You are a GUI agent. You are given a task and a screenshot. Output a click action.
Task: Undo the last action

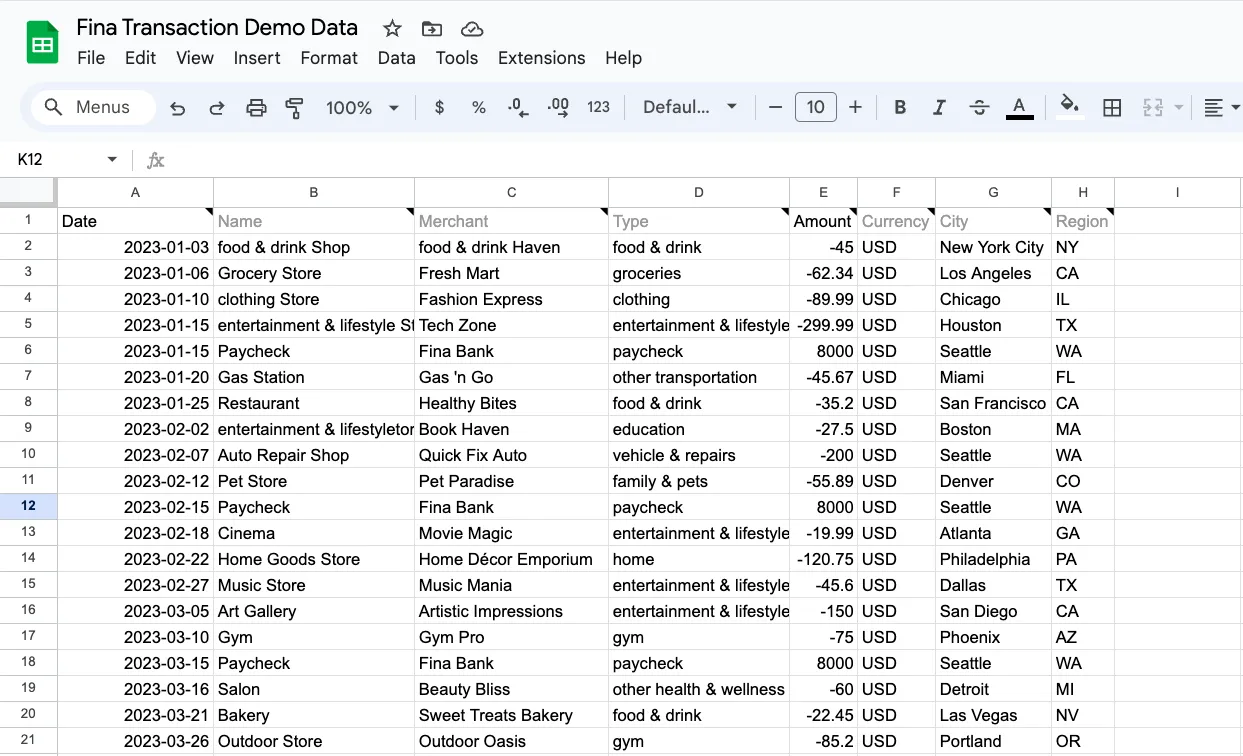(178, 107)
